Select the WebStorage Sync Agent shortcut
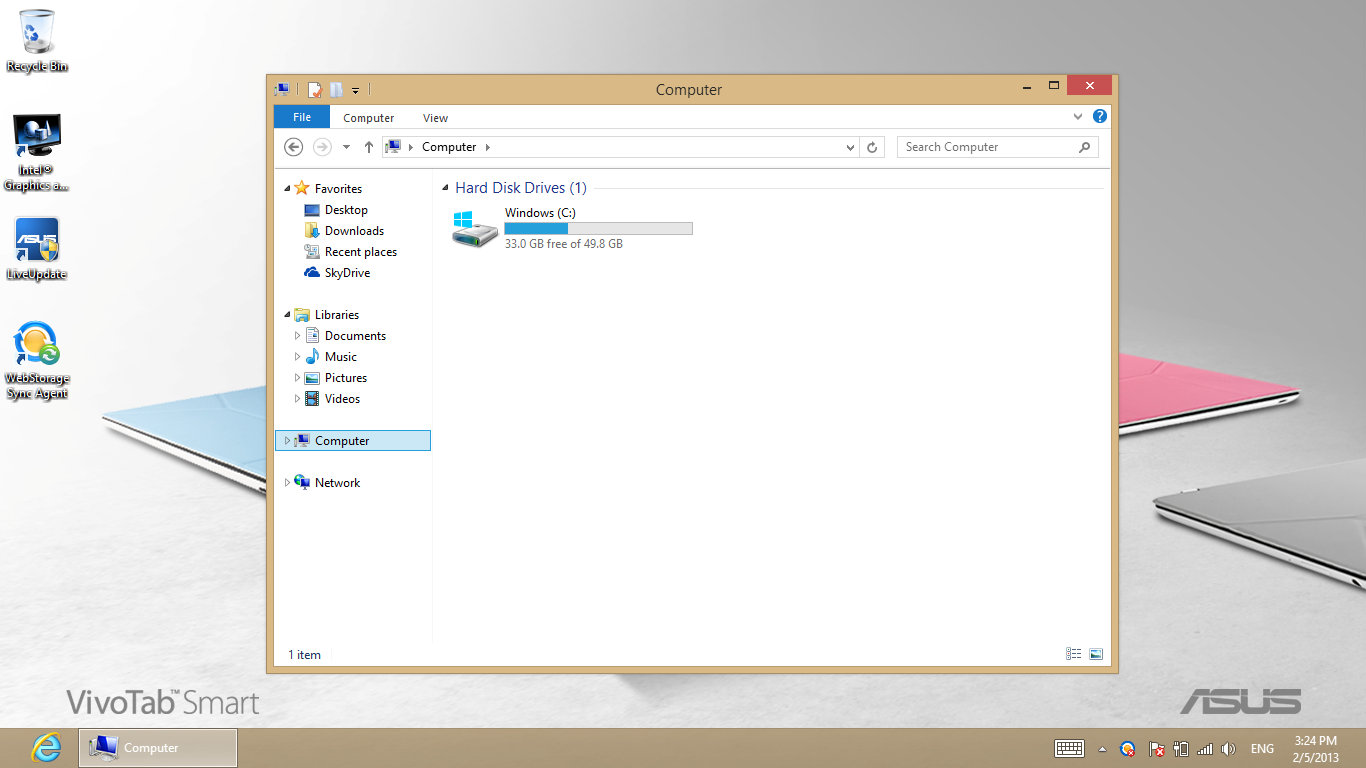The image size is (1366, 768). click(x=37, y=360)
